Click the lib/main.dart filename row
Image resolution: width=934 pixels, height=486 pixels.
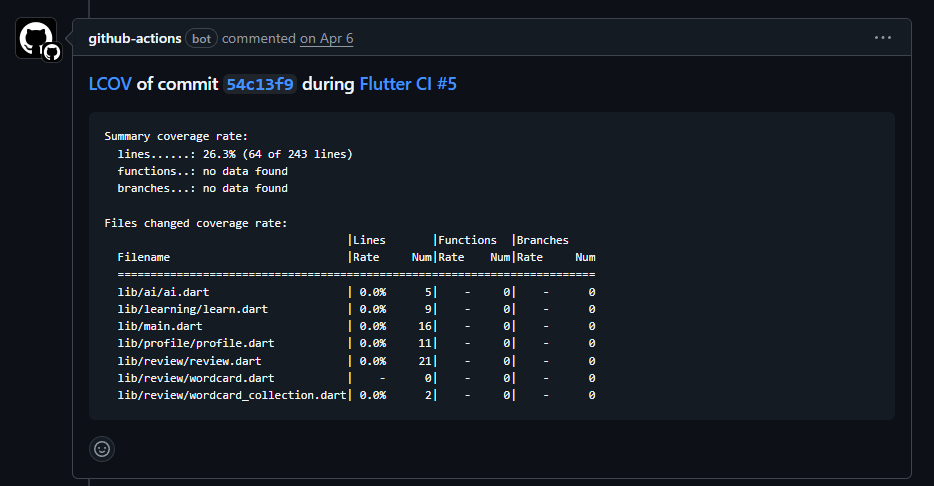pos(160,326)
